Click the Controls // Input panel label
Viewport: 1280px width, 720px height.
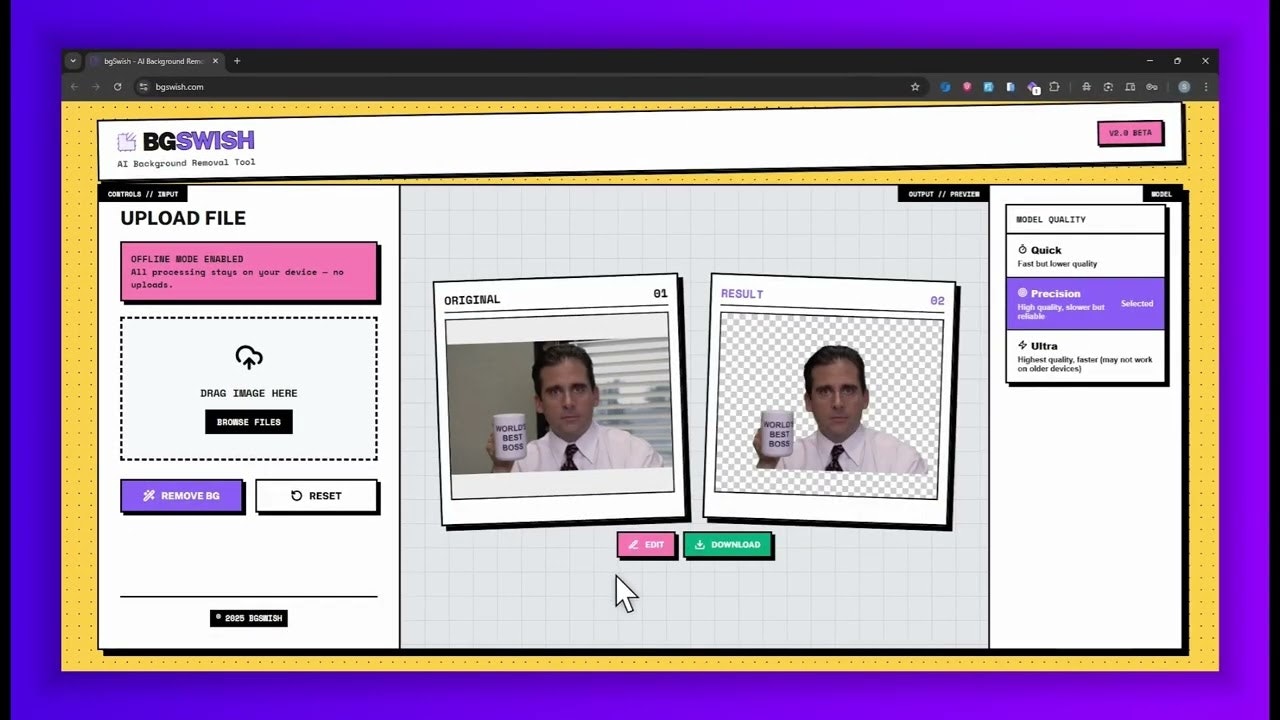(143, 194)
